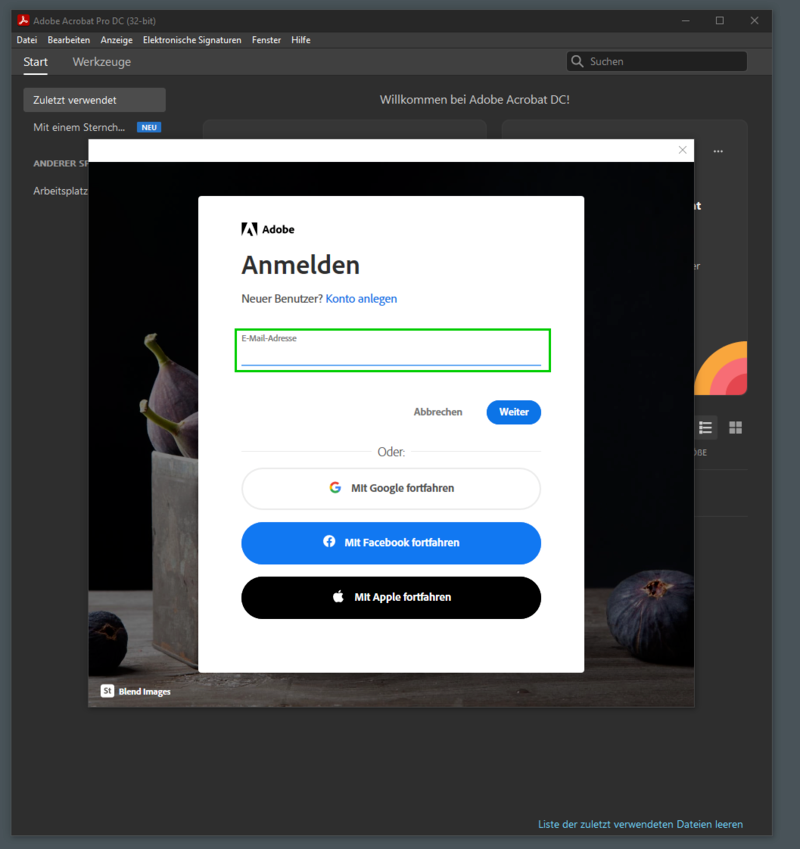
Task: Maximize the Acrobat window
Action: (719, 21)
